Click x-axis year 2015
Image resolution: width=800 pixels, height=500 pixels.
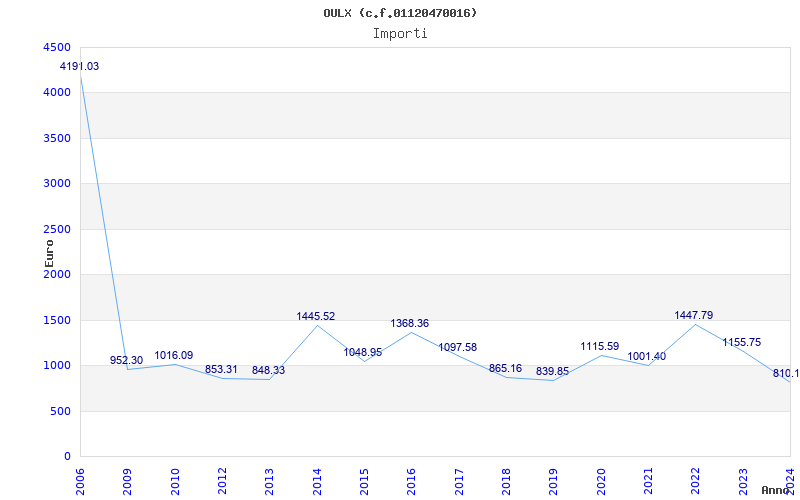tap(364, 482)
